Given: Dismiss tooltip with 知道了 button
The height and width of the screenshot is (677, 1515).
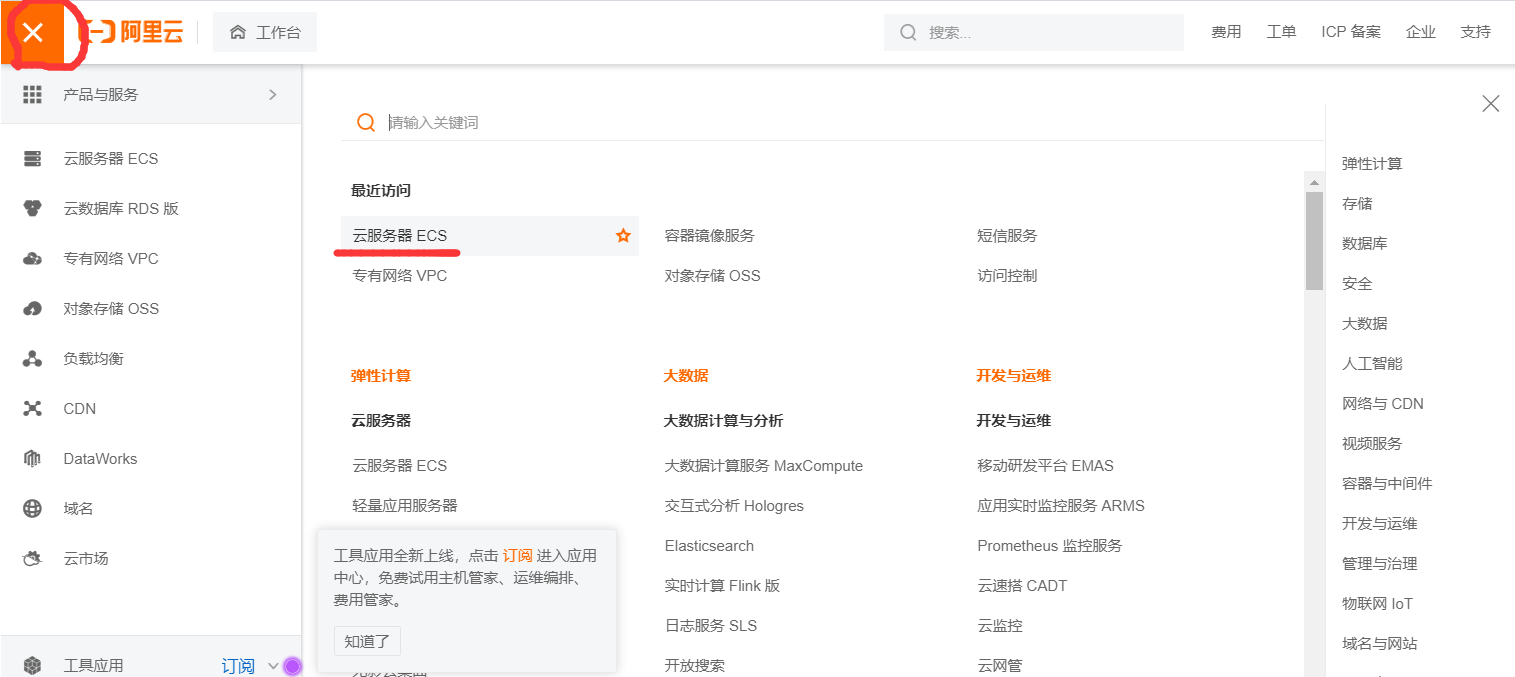Looking at the screenshot, I should click(x=367, y=641).
